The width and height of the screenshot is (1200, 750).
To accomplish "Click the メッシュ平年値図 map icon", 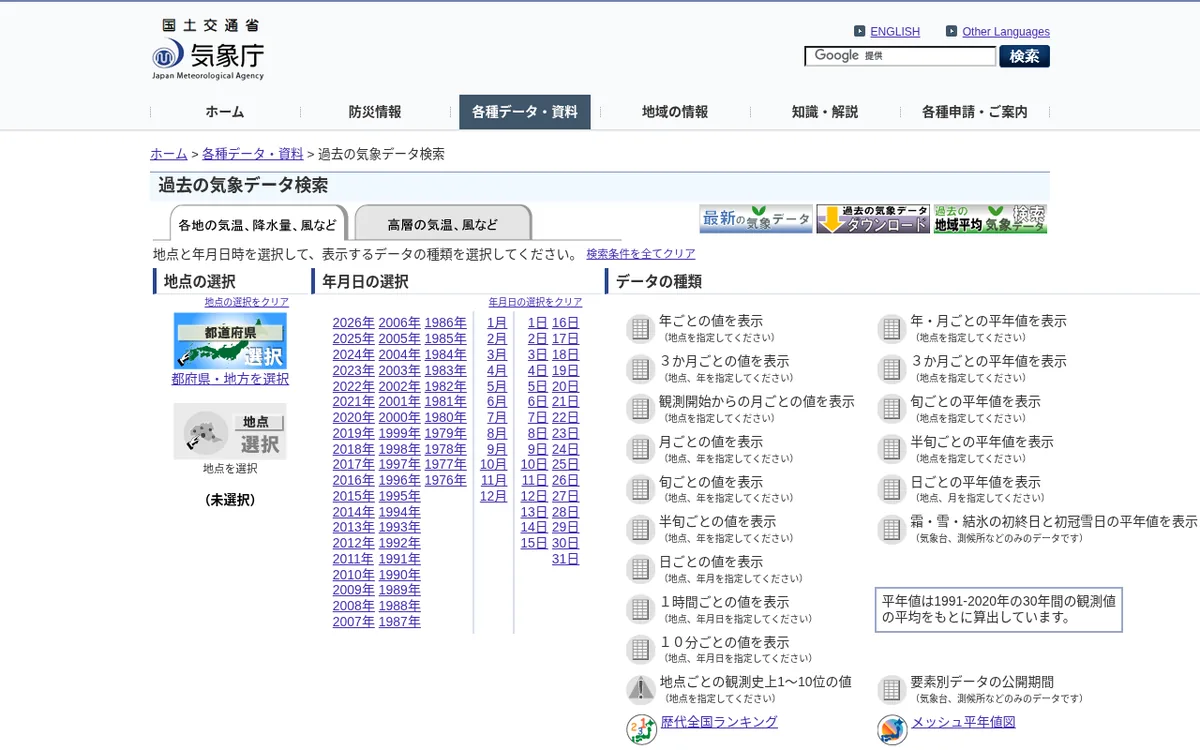I will [892, 729].
